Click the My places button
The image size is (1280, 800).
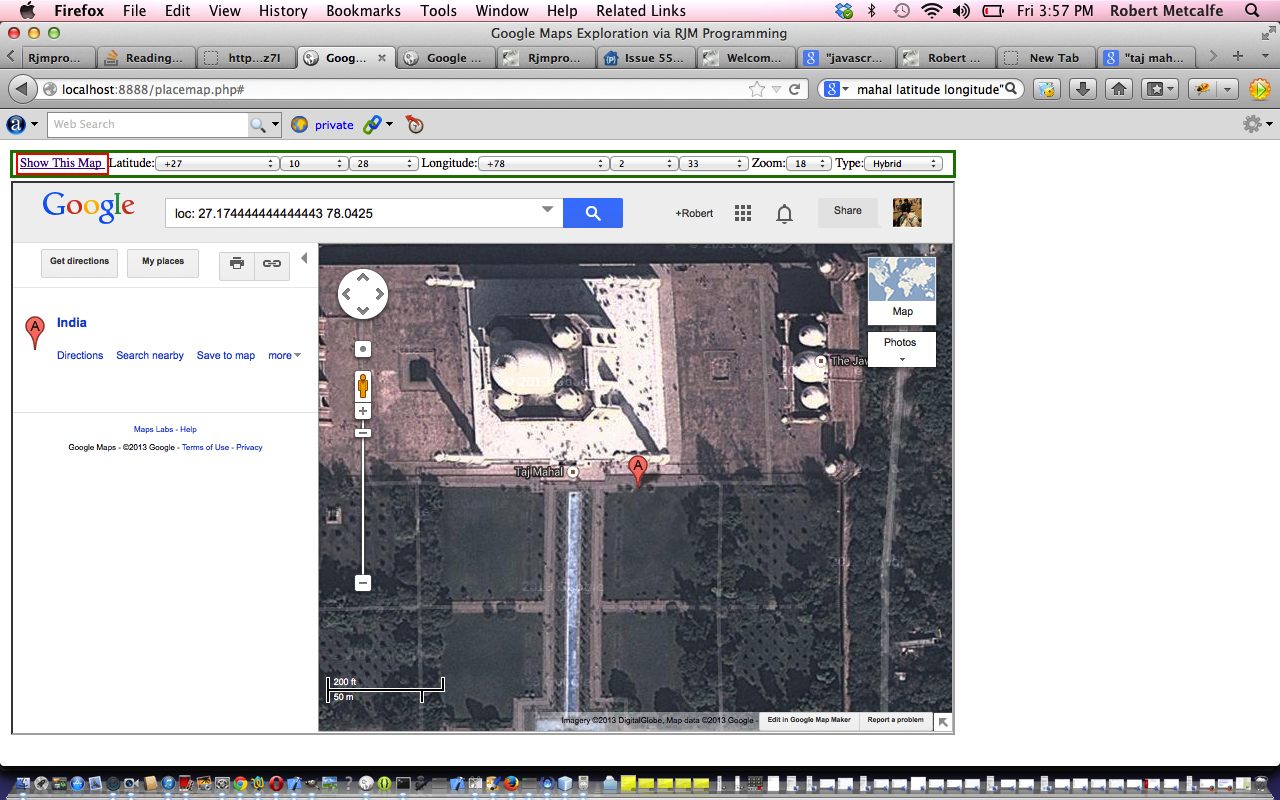163,262
